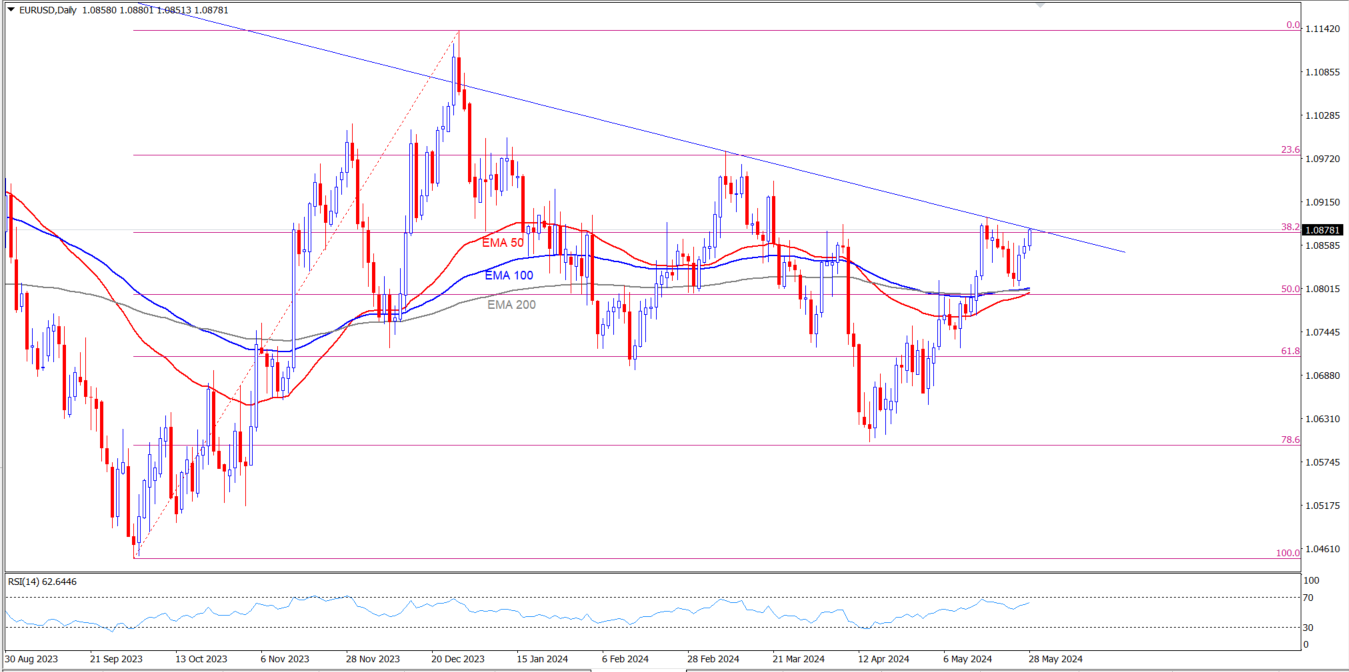Open the dropdown arrow beside EURUSD,Daily
1349x672 pixels.
pyautogui.click(x=11, y=10)
